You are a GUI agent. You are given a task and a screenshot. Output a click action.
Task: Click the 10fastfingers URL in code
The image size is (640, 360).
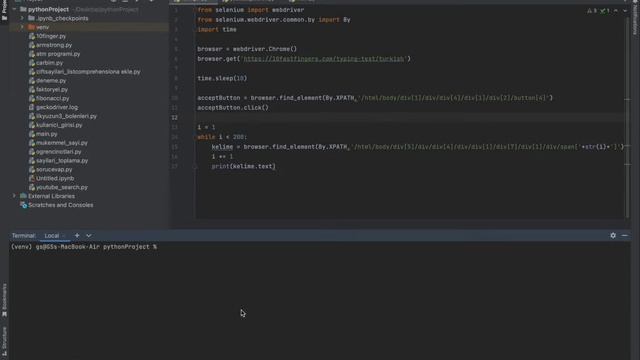coord(323,59)
